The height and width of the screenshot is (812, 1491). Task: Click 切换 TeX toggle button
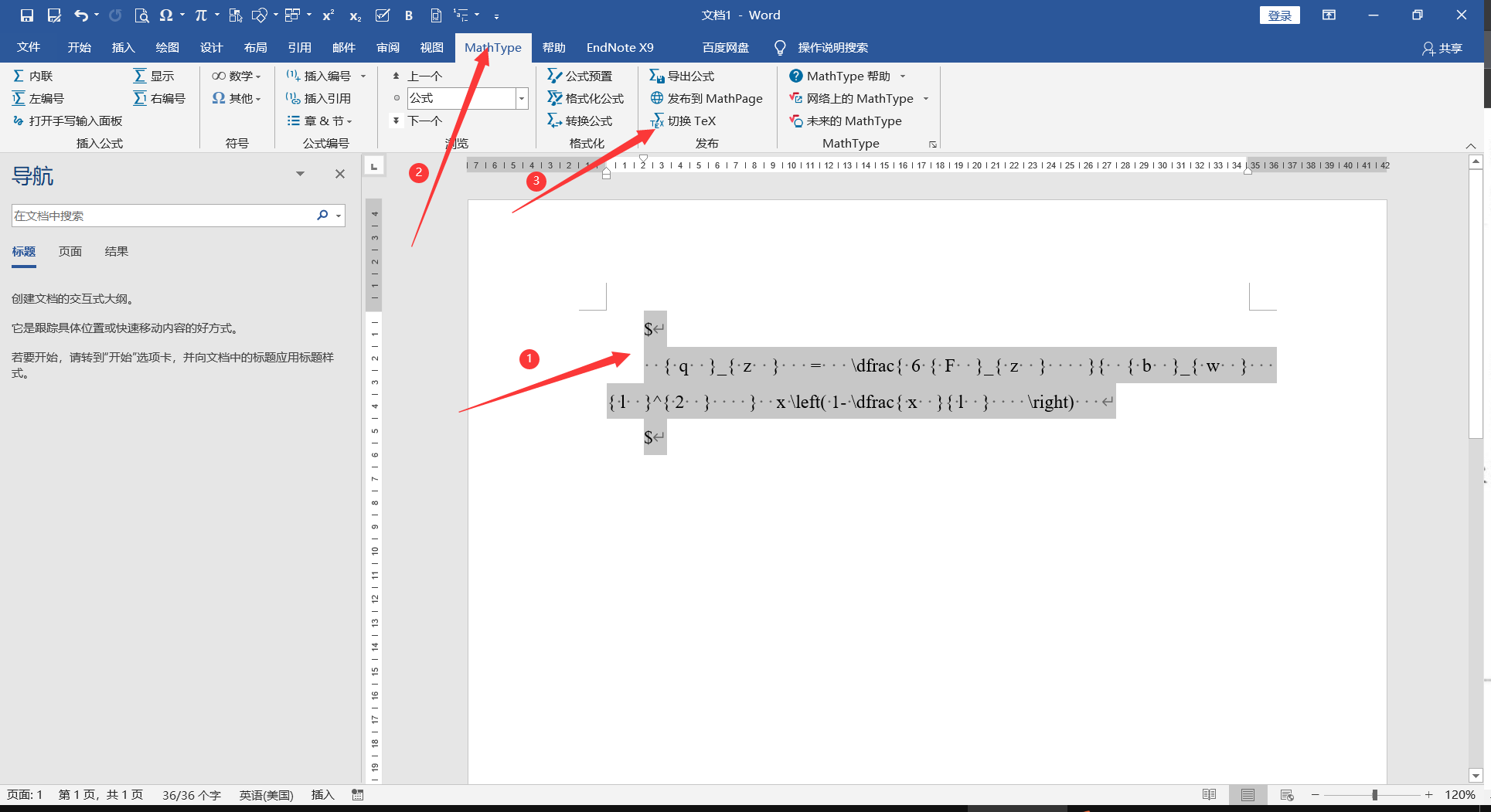683,121
